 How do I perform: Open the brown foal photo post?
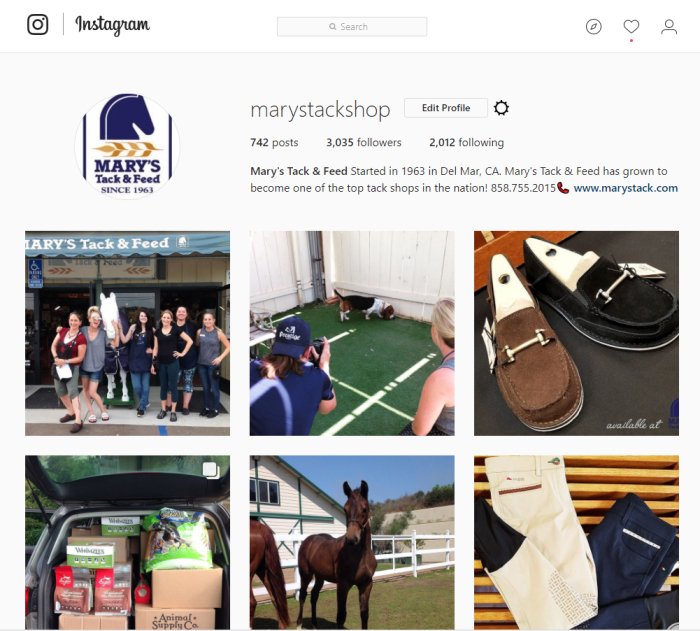[352, 543]
